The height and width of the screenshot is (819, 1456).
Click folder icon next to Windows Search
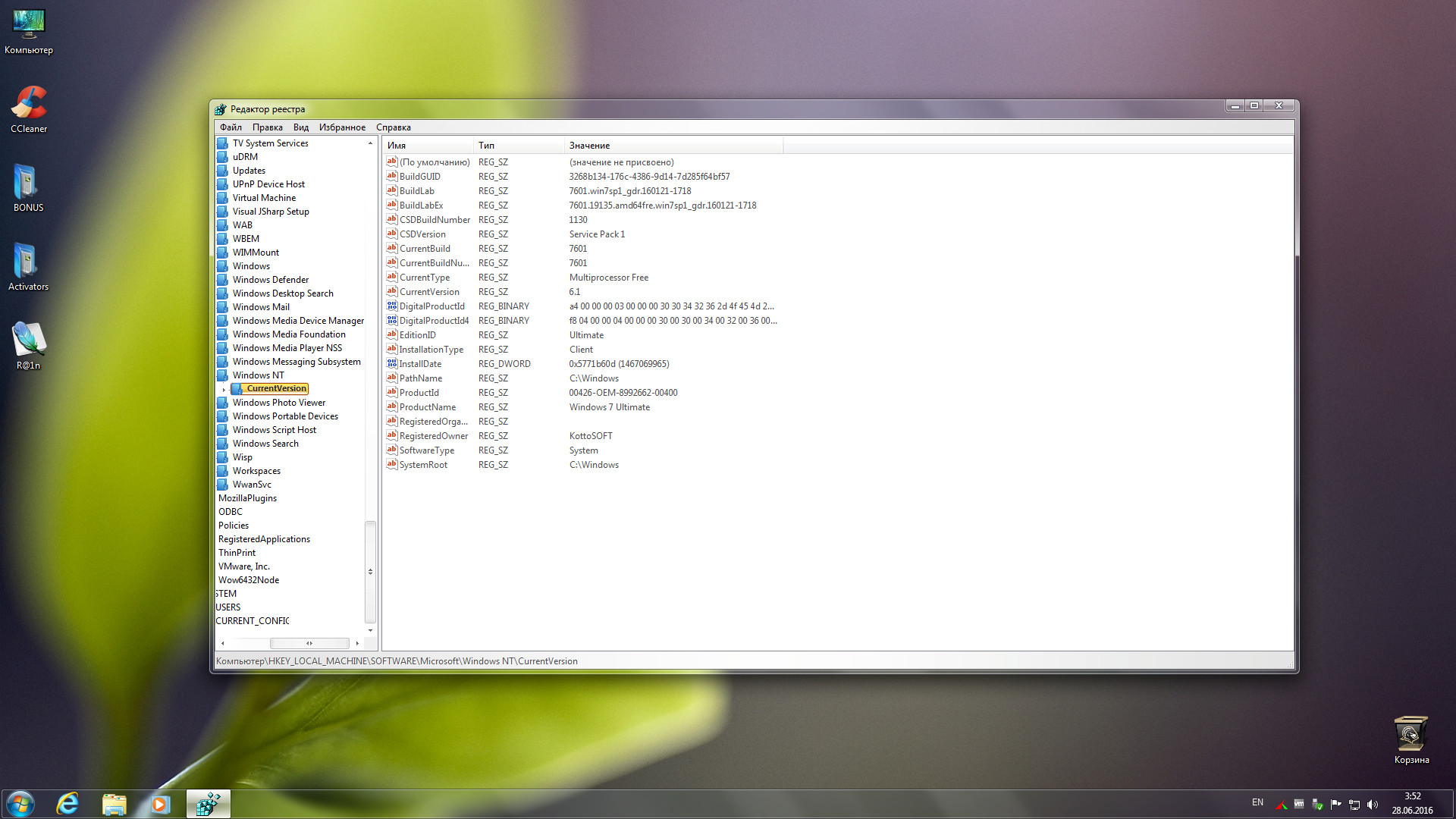(x=222, y=444)
